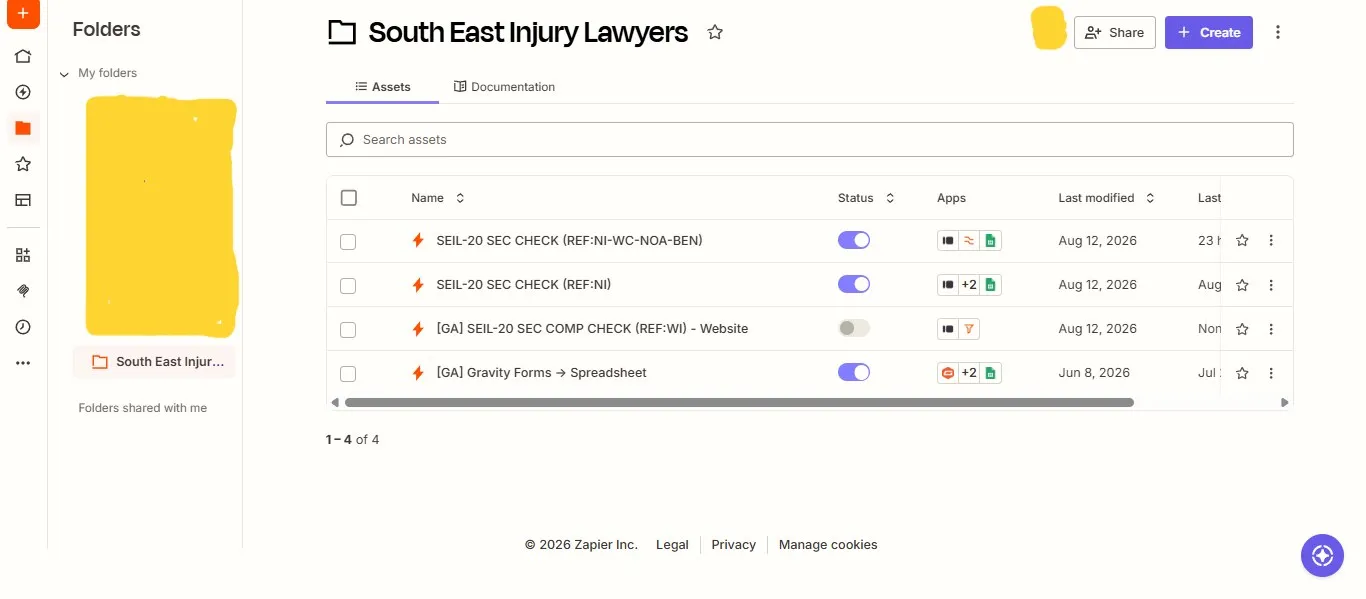Open the Apps grid icon in sidebar
The width and height of the screenshot is (1366, 599).
coord(23,255)
